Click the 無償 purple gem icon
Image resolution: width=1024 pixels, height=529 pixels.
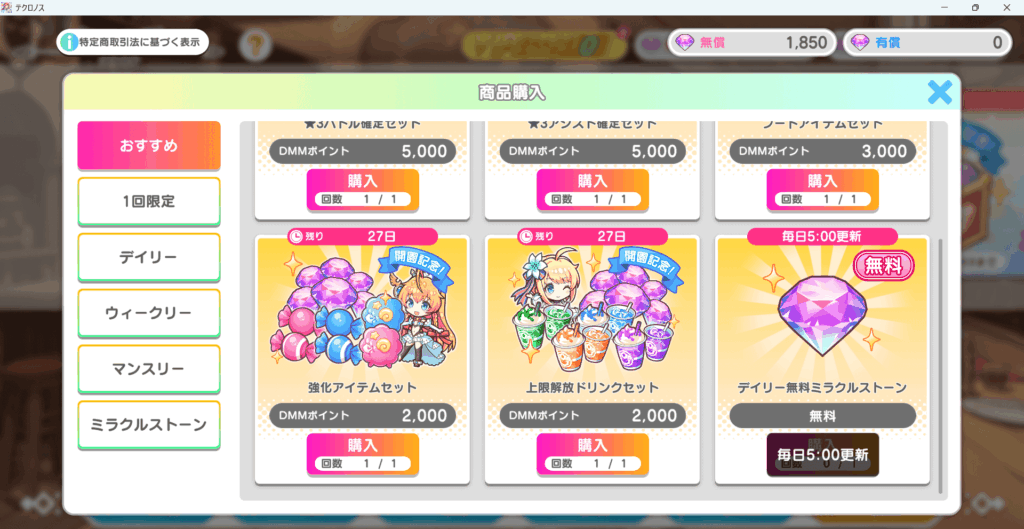point(684,43)
